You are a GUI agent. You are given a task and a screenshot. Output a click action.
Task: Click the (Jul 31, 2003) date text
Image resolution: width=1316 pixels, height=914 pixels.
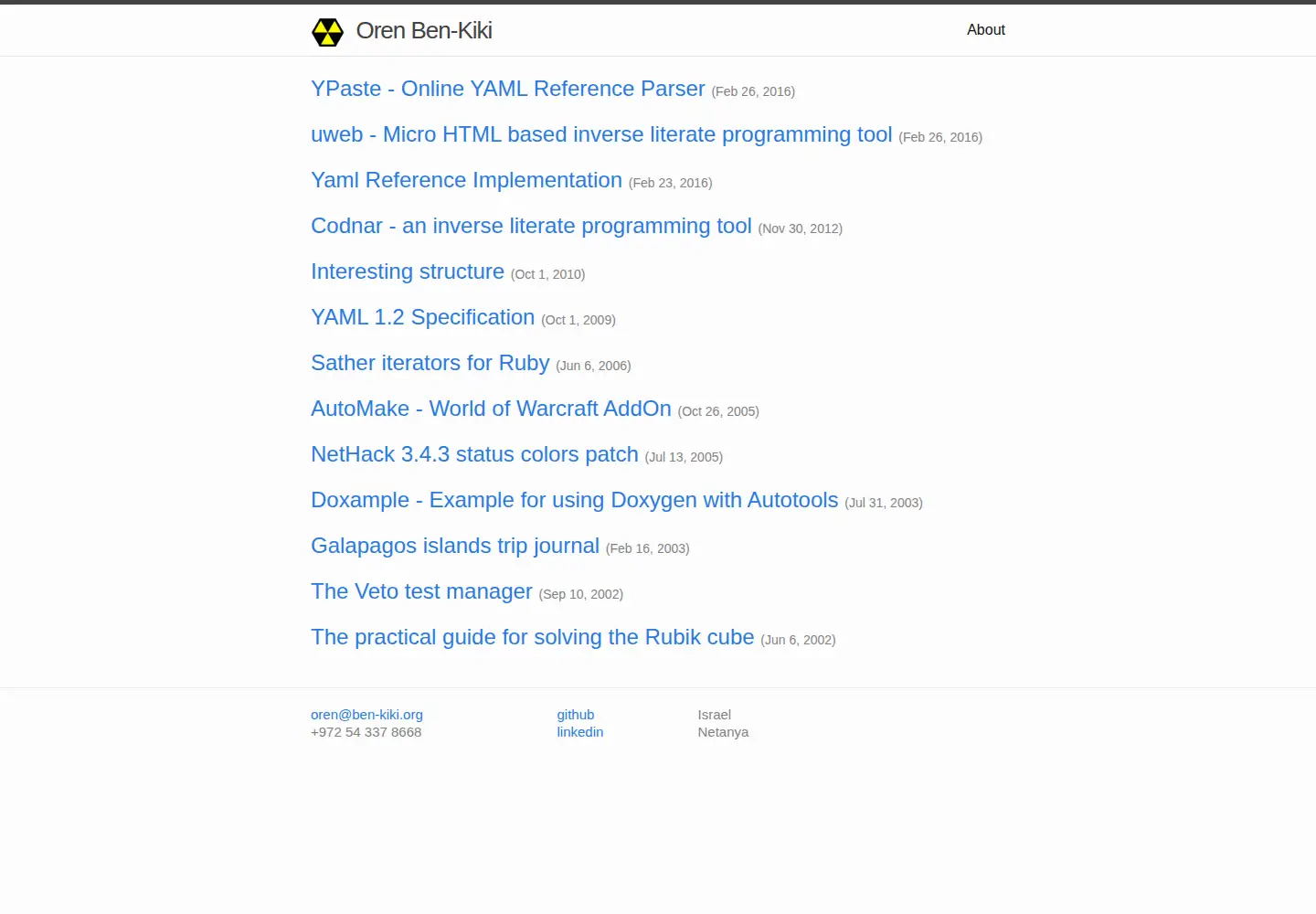tap(884, 503)
